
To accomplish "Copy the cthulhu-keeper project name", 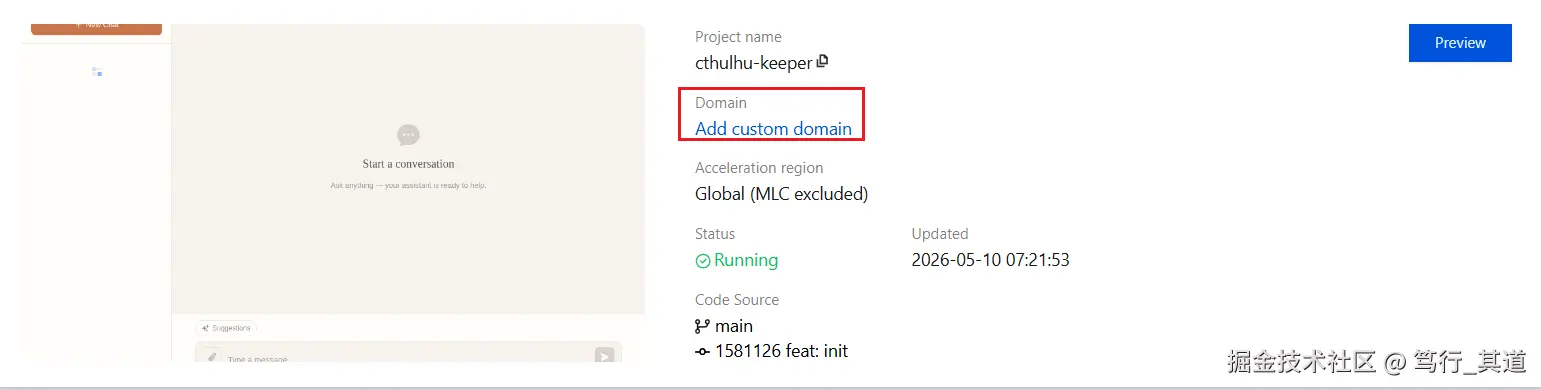I will click(823, 61).
